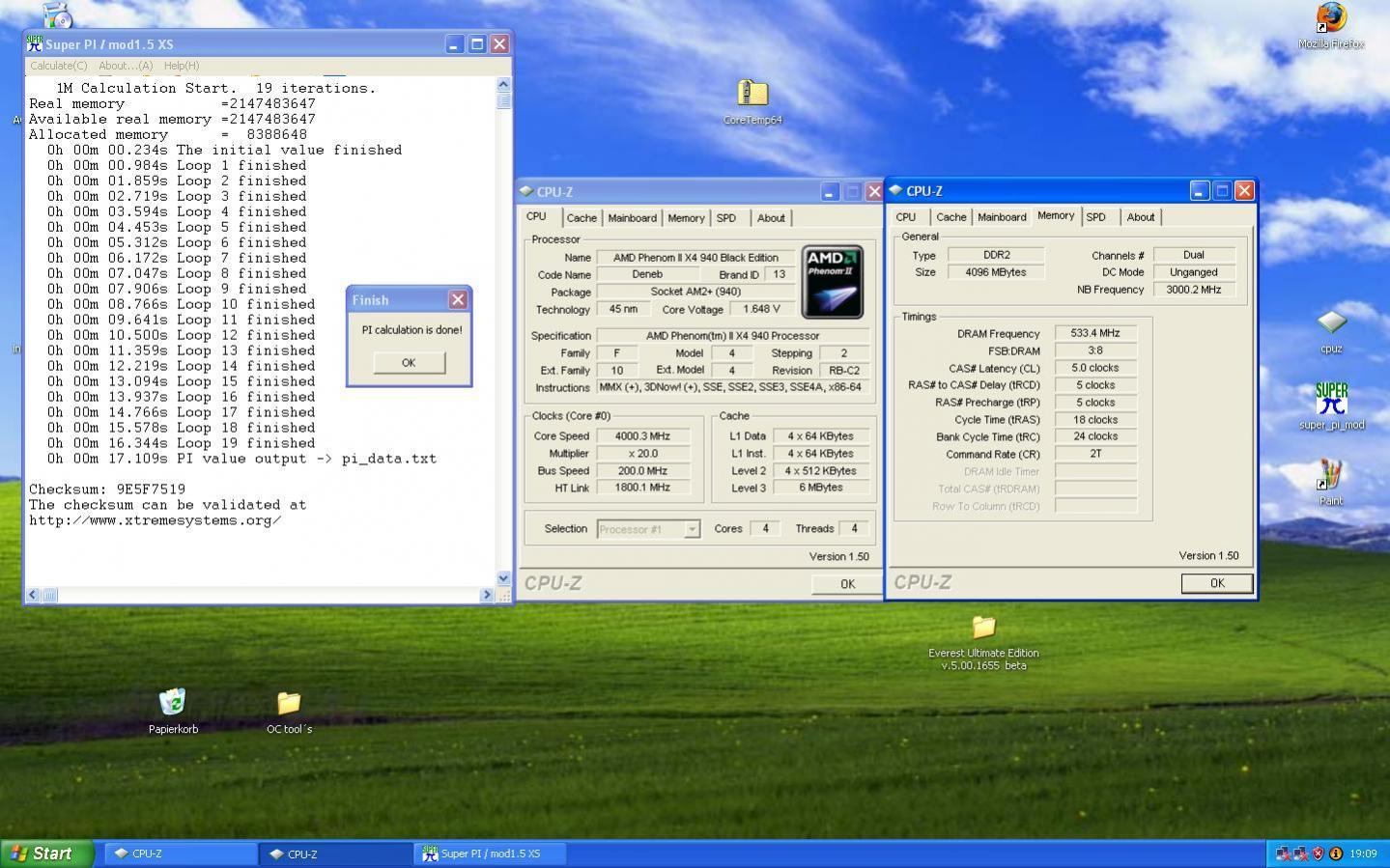1390x868 pixels.
Task: Click the Core Voltage value 1.648 V
Action: [x=762, y=309]
